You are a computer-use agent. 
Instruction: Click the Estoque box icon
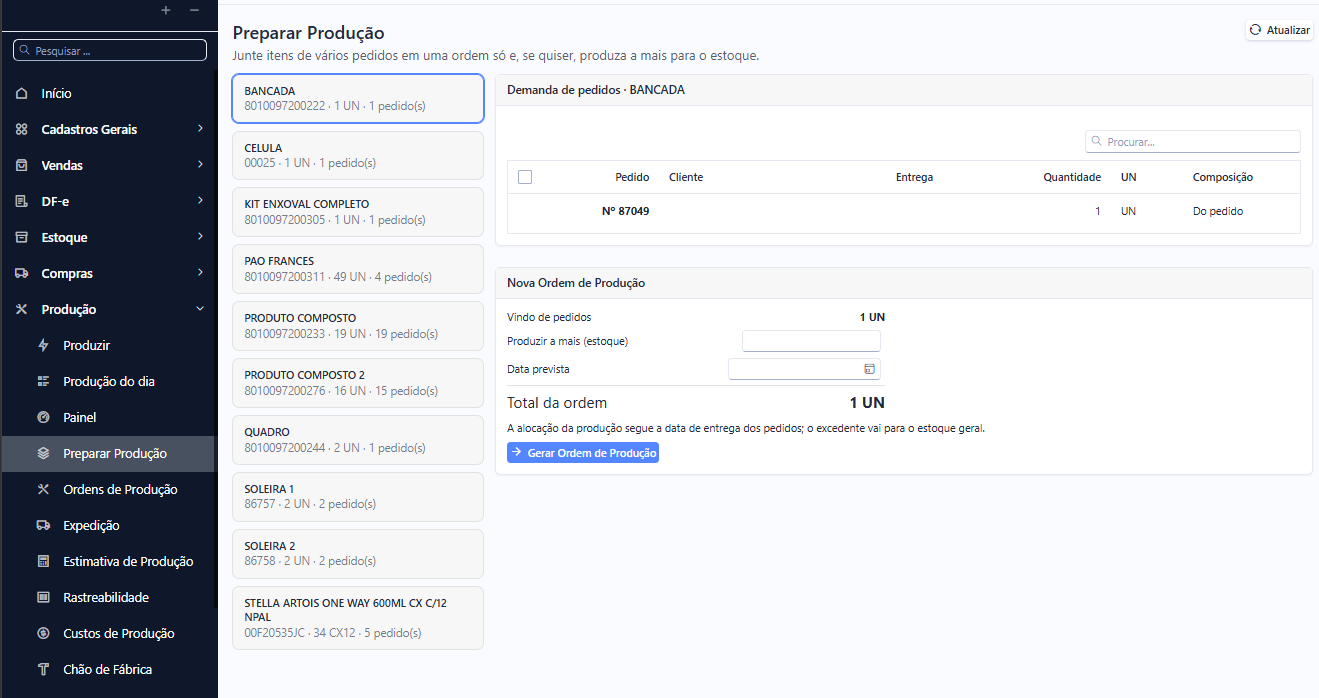click(22, 237)
